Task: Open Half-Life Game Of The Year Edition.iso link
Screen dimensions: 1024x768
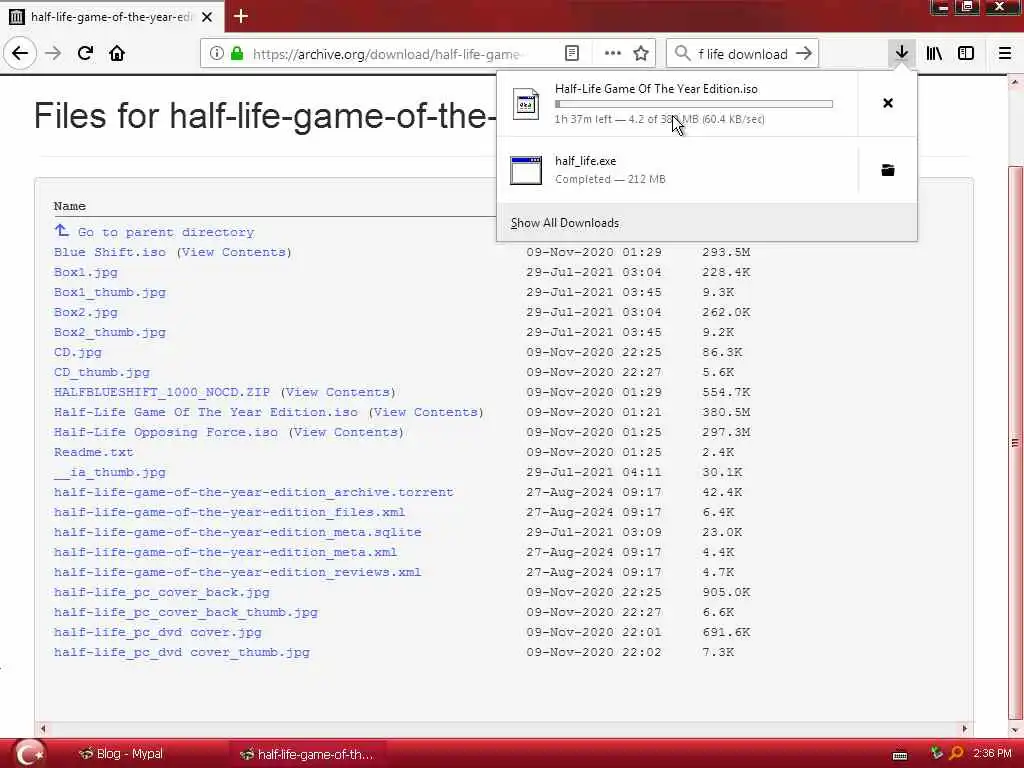Action: (x=206, y=412)
